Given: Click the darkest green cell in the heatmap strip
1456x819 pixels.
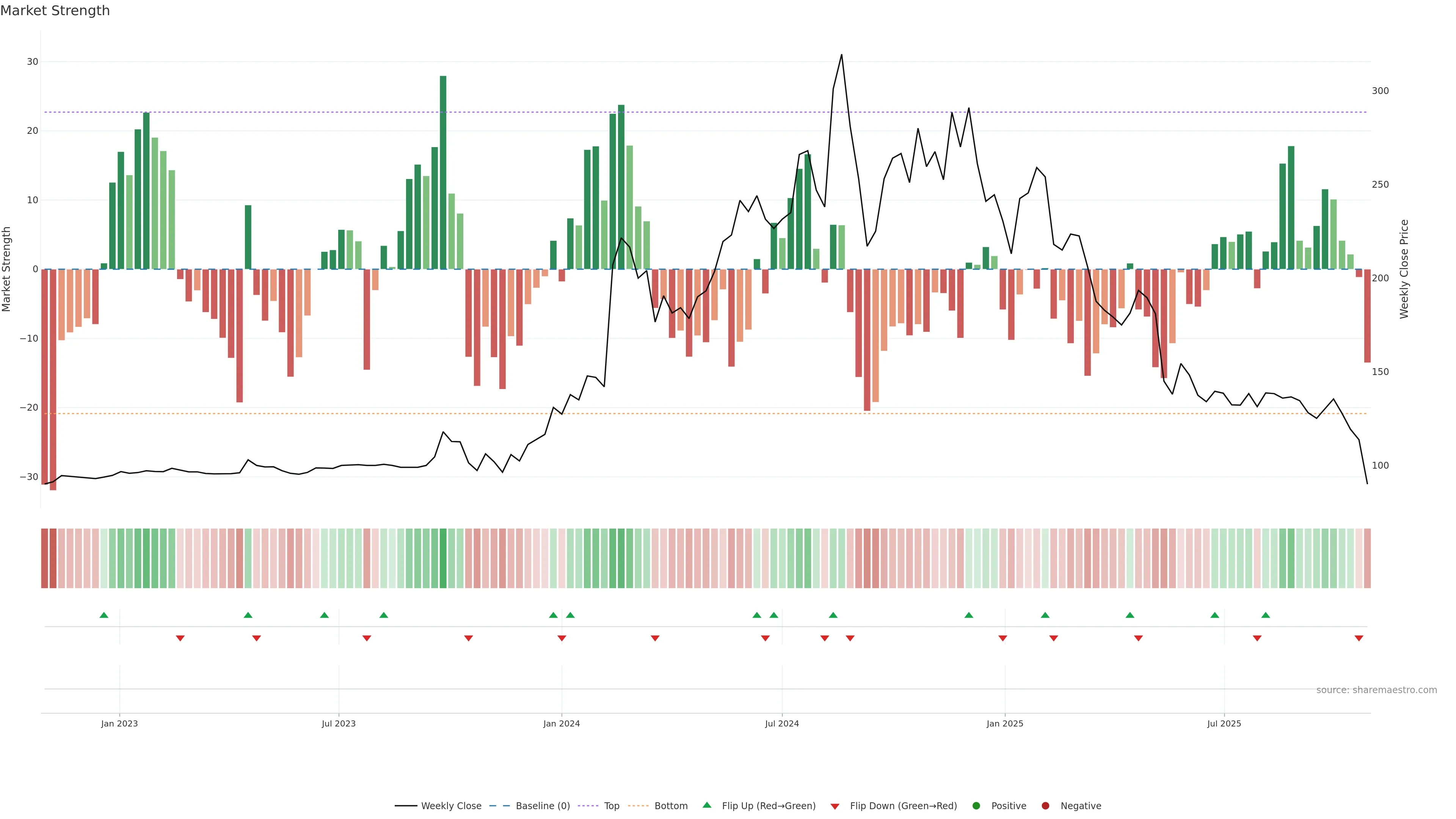Looking at the screenshot, I should coord(443,558).
